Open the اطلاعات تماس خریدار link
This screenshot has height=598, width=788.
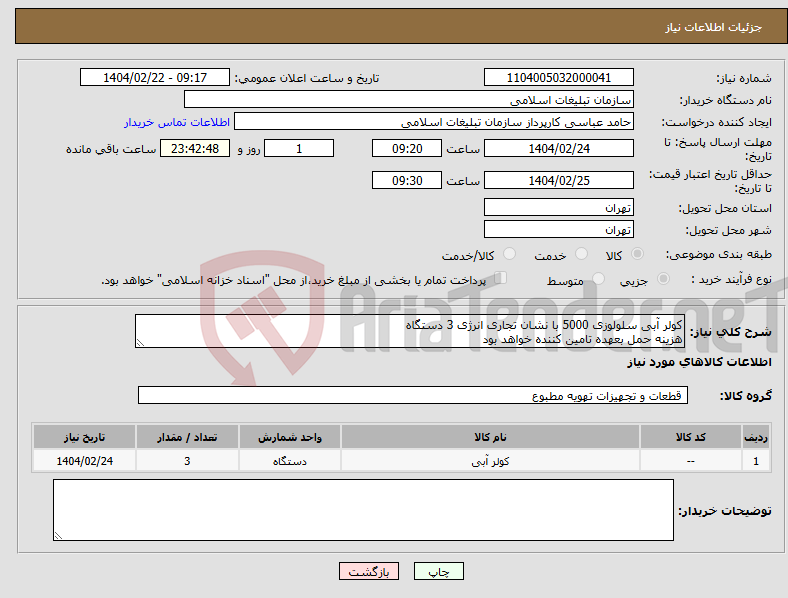(177, 122)
